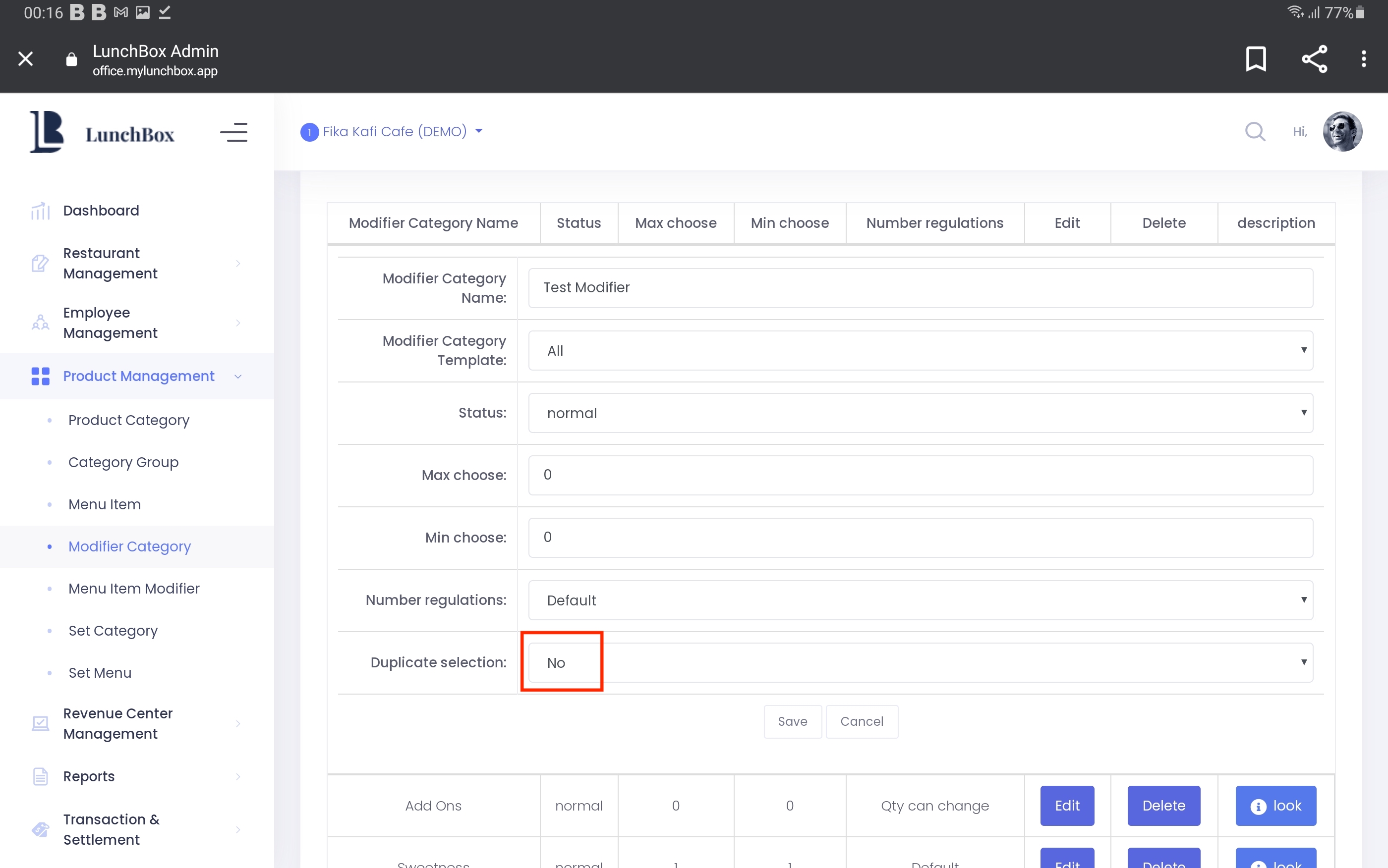Toggle the sidebar hamburger menu icon
The width and height of the screenshot is (1388, 868).
click(233, 133)
